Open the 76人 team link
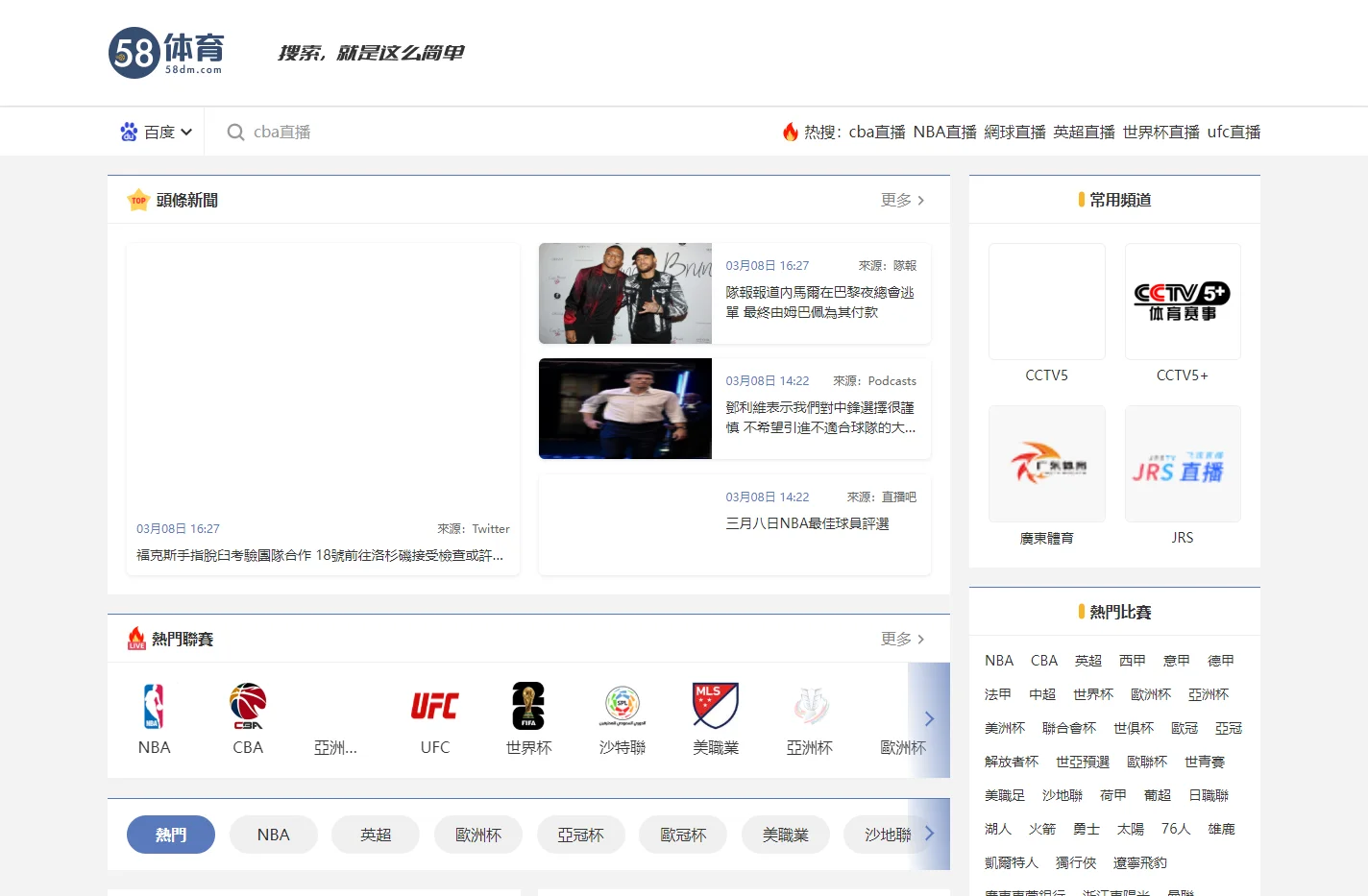Screen dimensions: 1368x896 pos(1176,829)
